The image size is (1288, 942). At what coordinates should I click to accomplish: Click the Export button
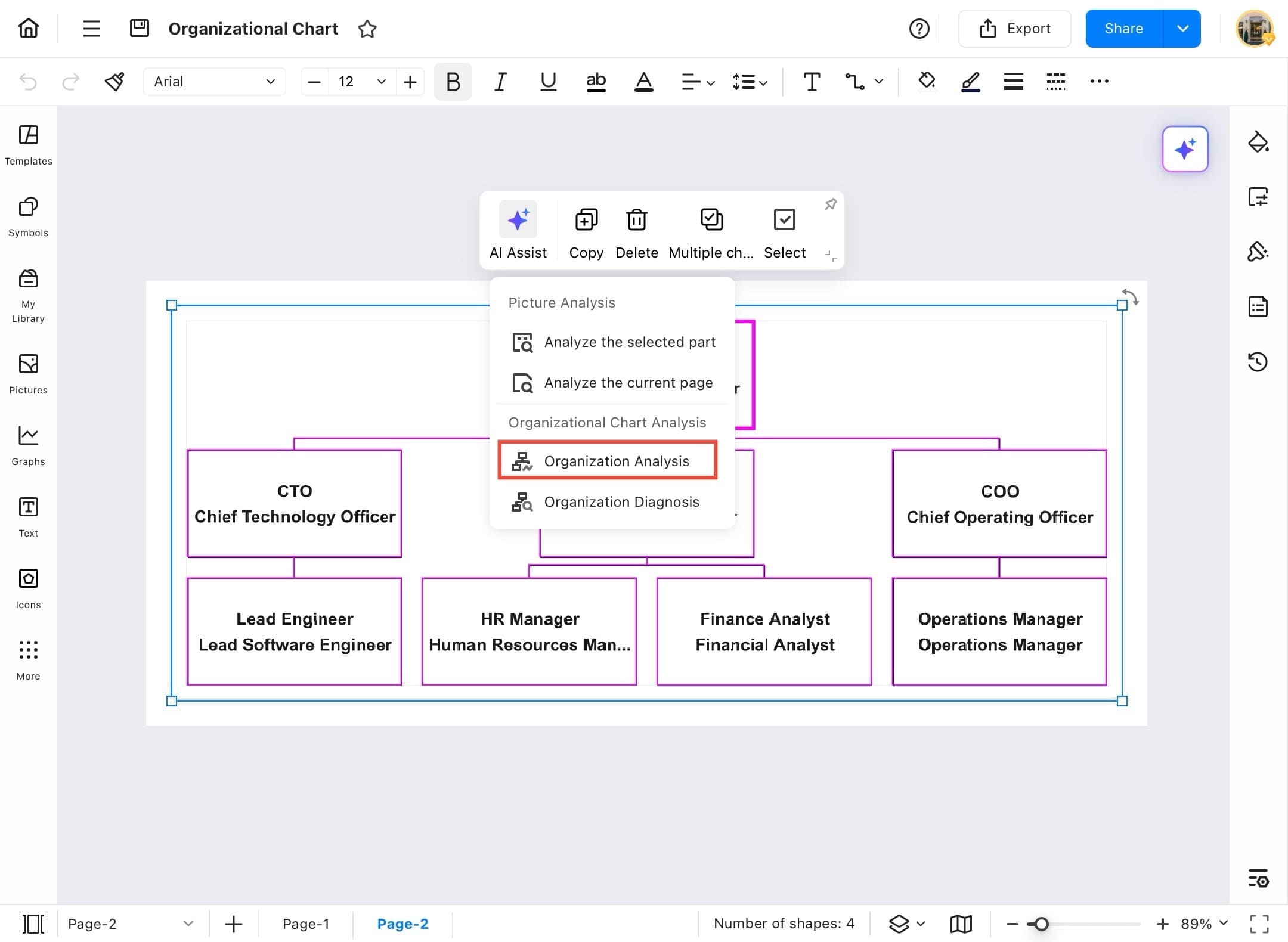[1014, 29]
